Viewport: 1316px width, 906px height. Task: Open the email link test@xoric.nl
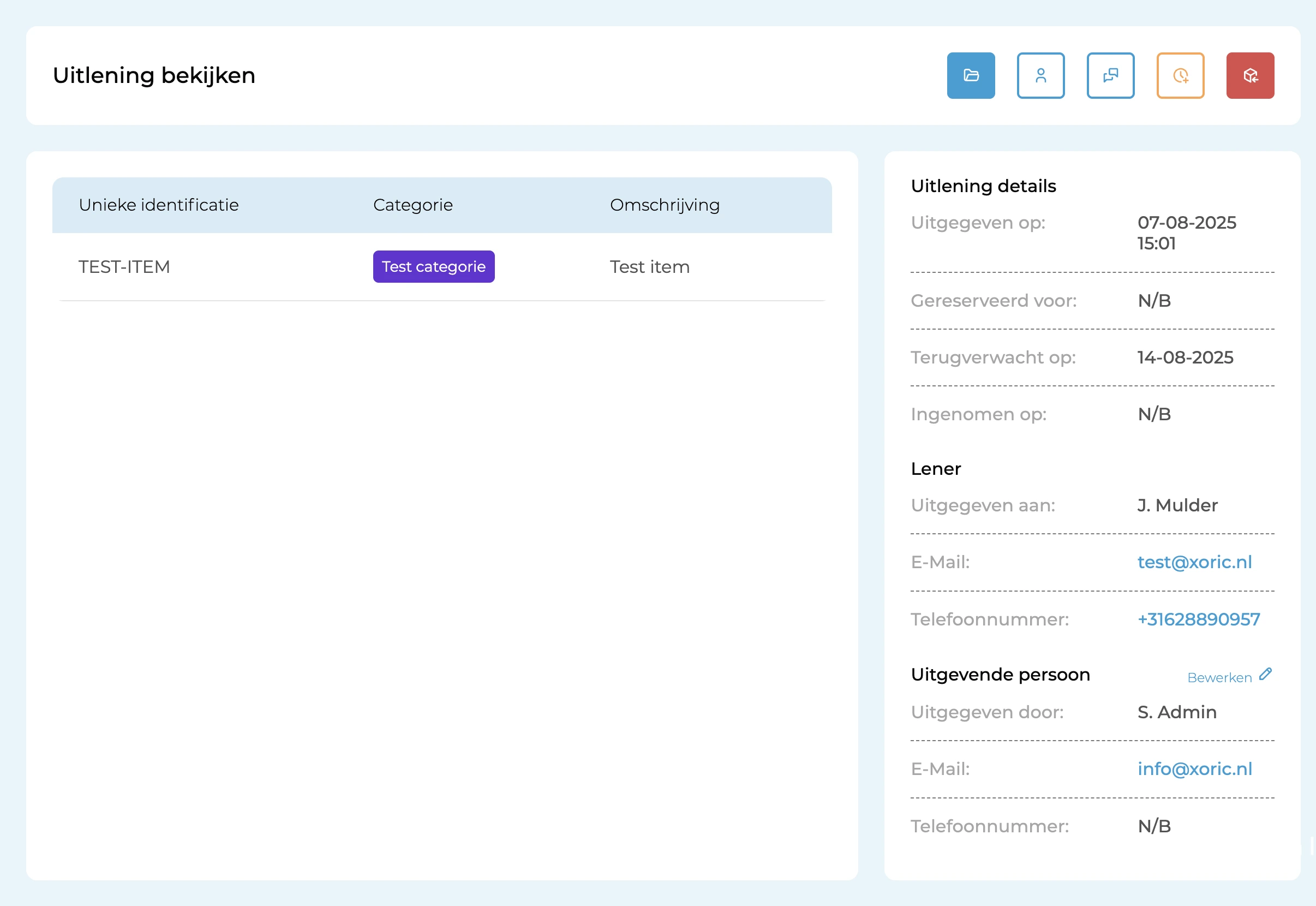[1195, 562]
